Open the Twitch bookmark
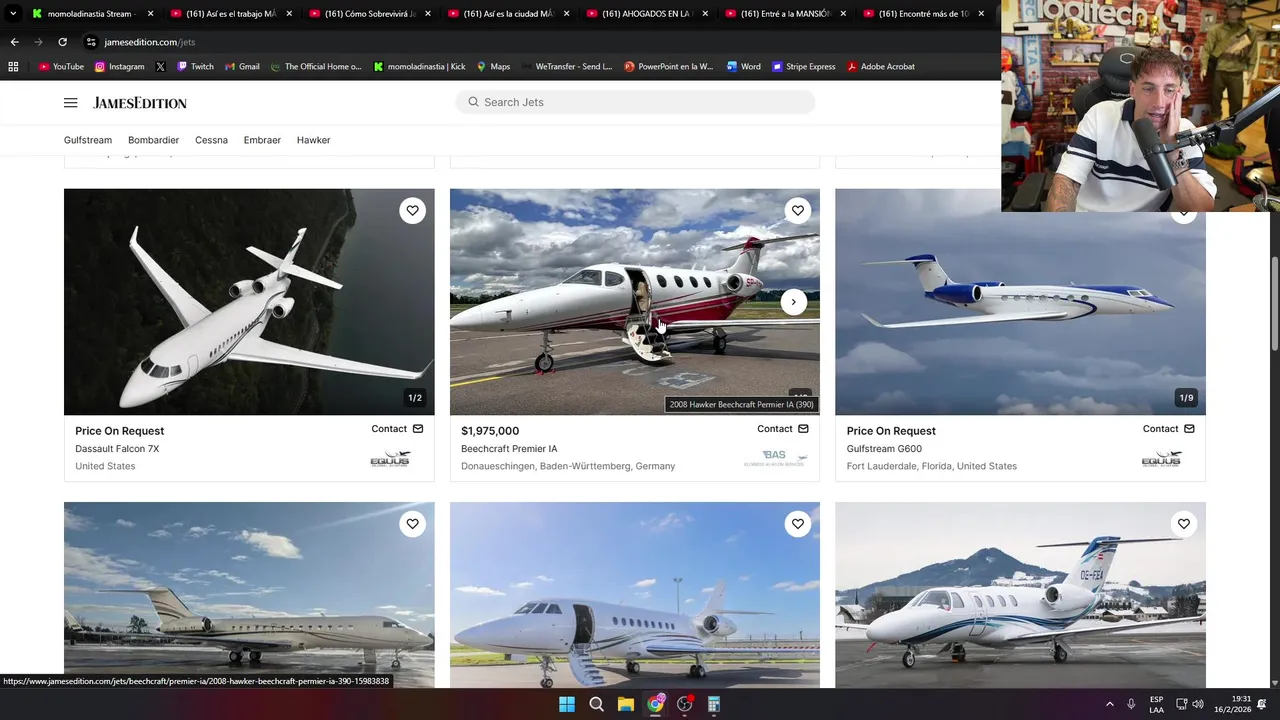This screenshot has width=1280, height=720. pyautogui.click(x=195, y=67)
